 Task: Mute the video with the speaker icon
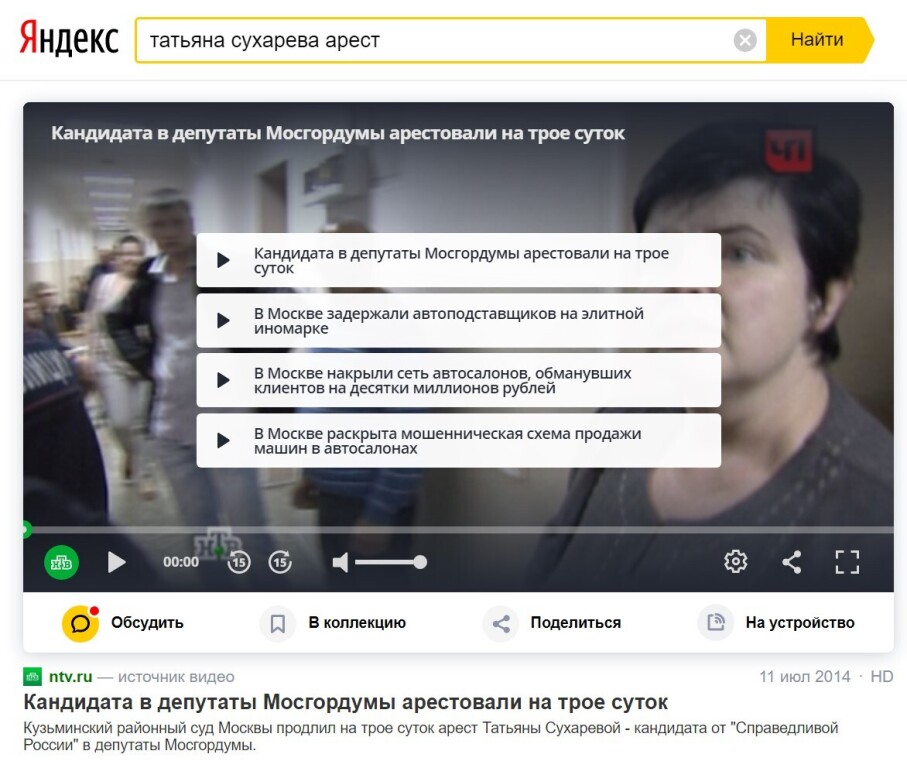pyautogui.click(x=340, y=563)
